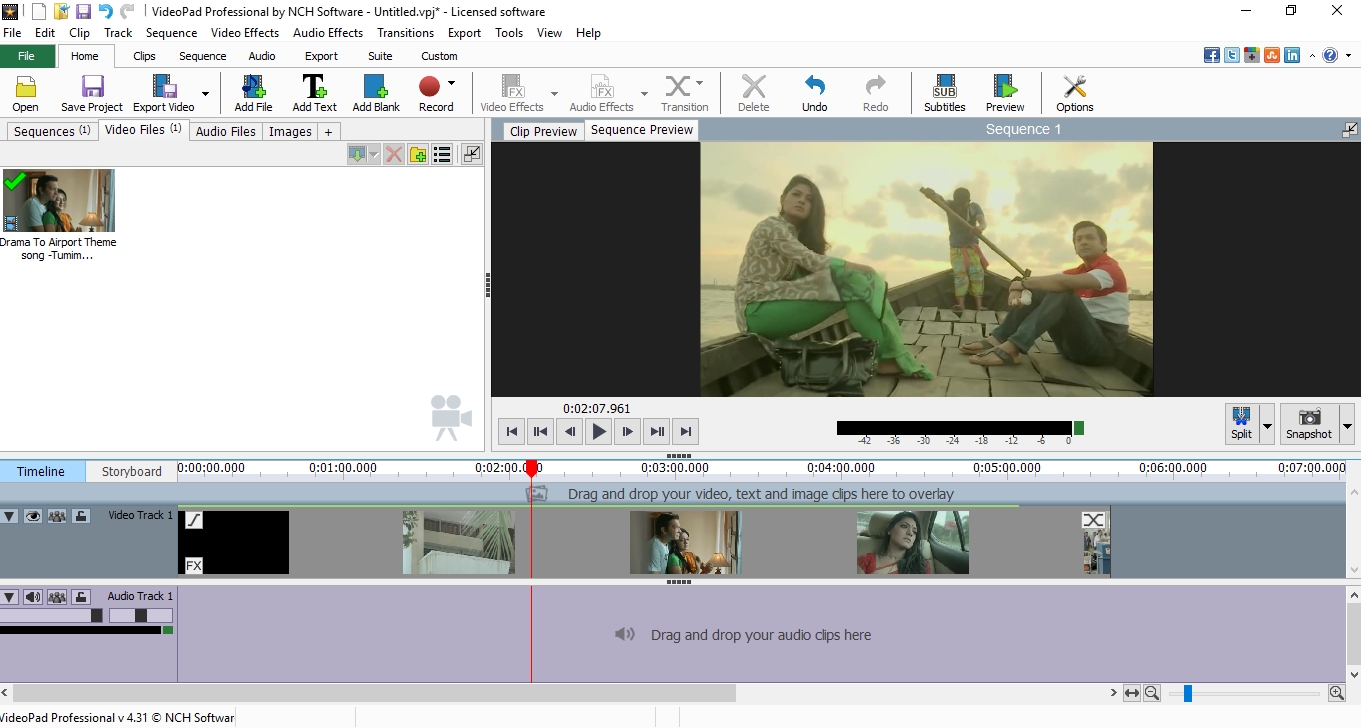Image resolution: width=1361 pixels, height=728 pixels.
Task: Click the transition icon at clip end
Action: coord(1094,520)
